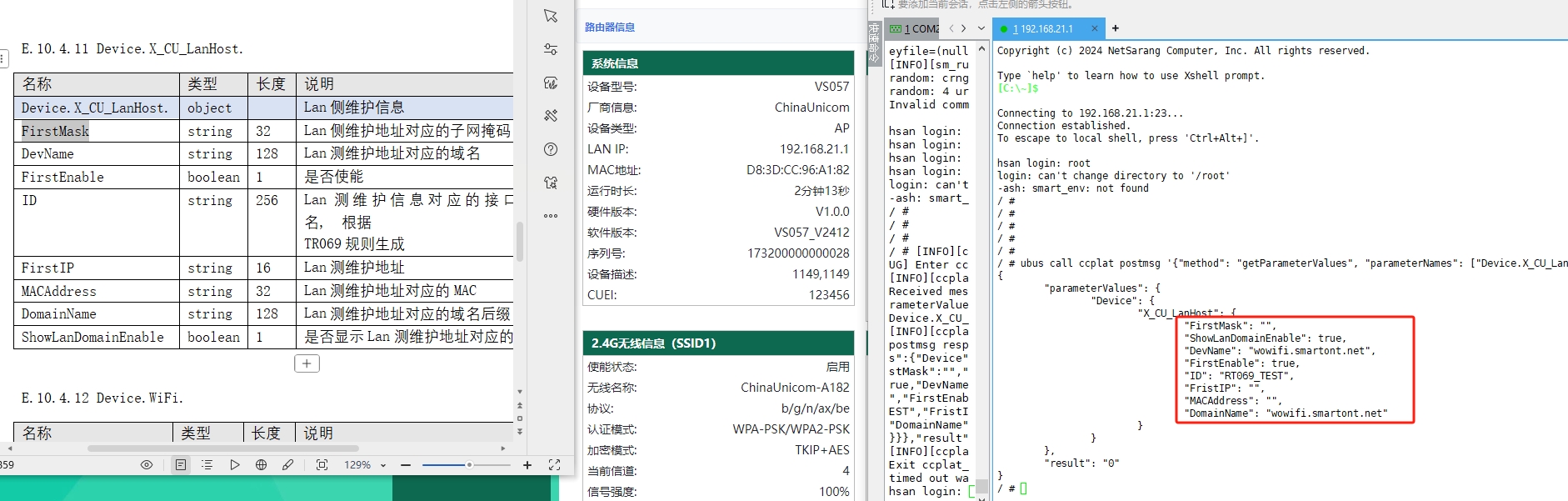Screen dimensions: 1568x501
Task: Click the 2.4G无线信息 (SSID1) section header
Action: (718, 343)
